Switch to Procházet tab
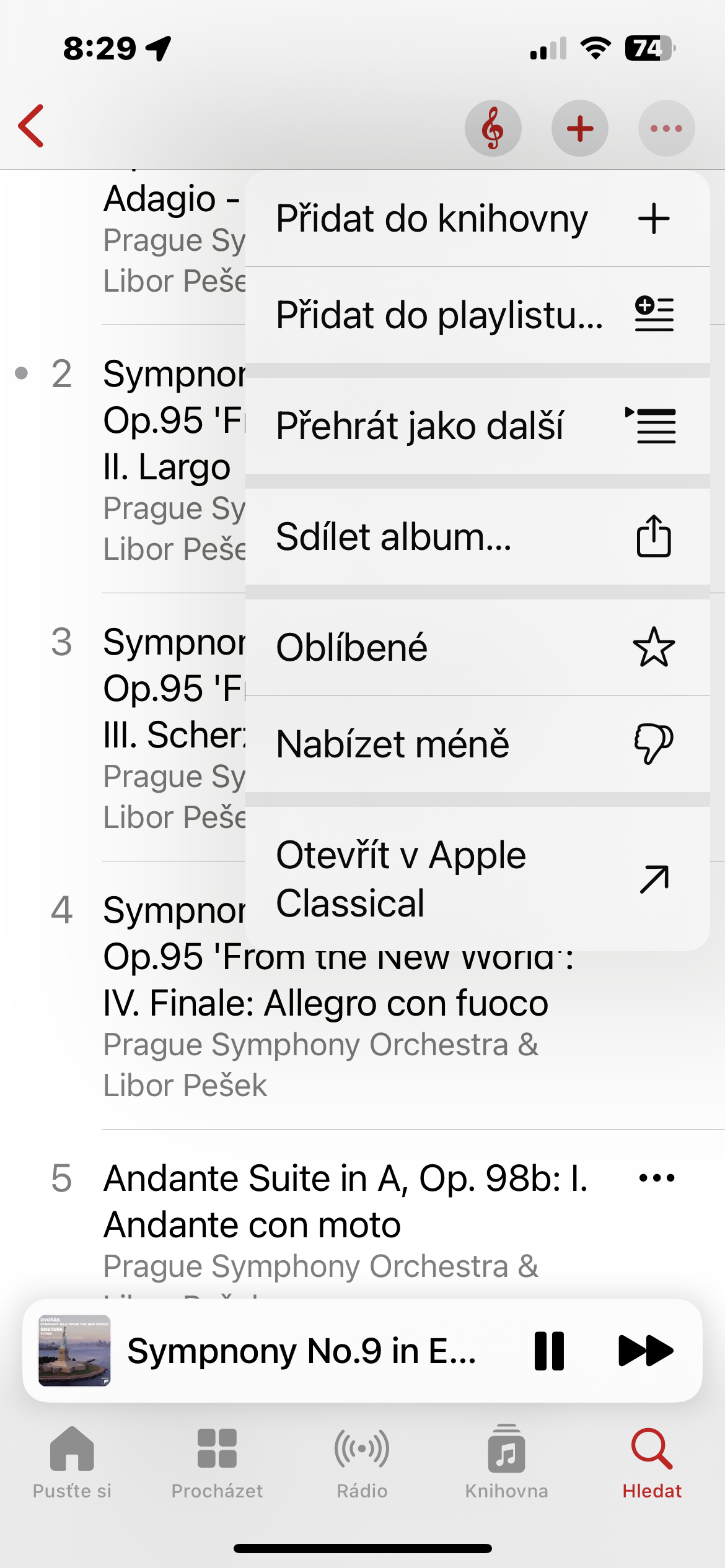The width and height of the screenshot is (725, 1568). pos(217,1461)
